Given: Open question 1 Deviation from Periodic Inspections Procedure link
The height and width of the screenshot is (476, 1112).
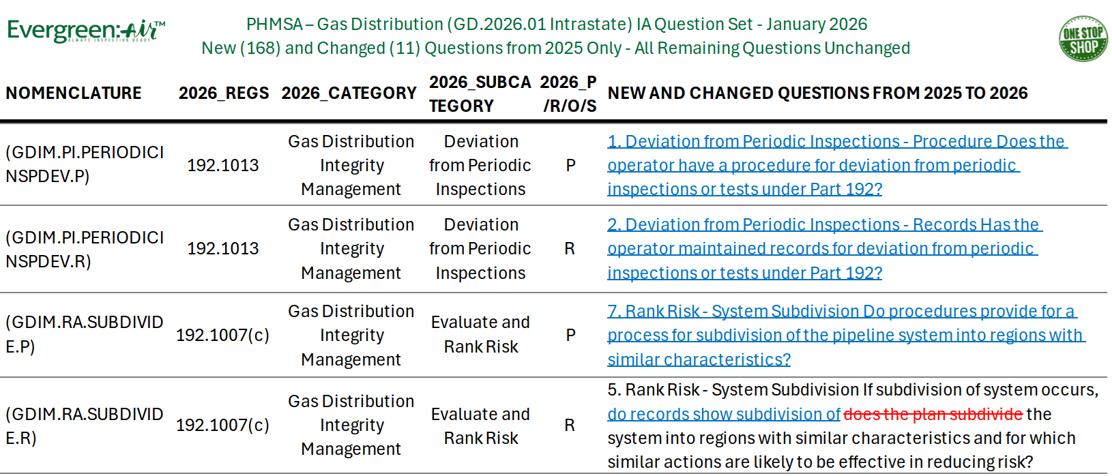Looking at the screenshot, I should 836,165.
